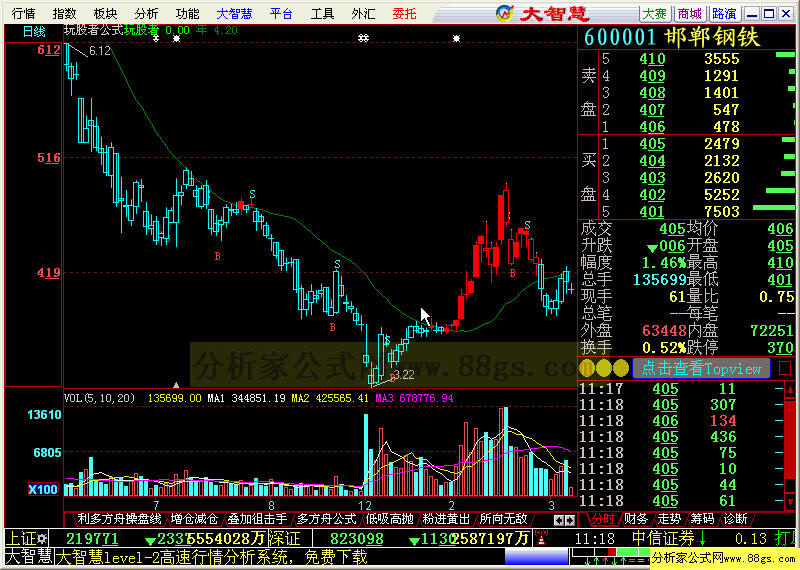Open the 委托 menu
Viewport: 800px width, 570px height.
[404, 13]
